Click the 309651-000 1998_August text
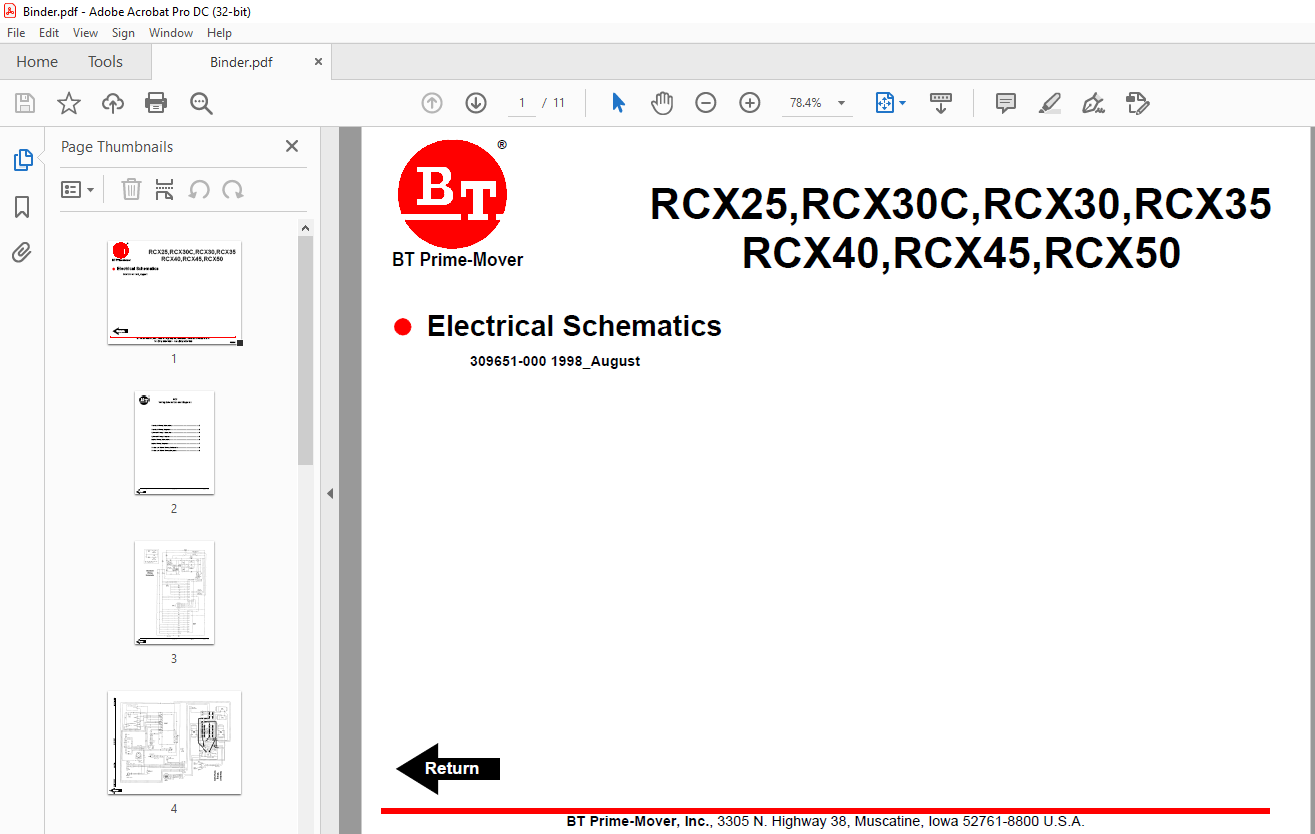Image resolution: width=1315 pixels, height=834 pixels. [555, 361]
